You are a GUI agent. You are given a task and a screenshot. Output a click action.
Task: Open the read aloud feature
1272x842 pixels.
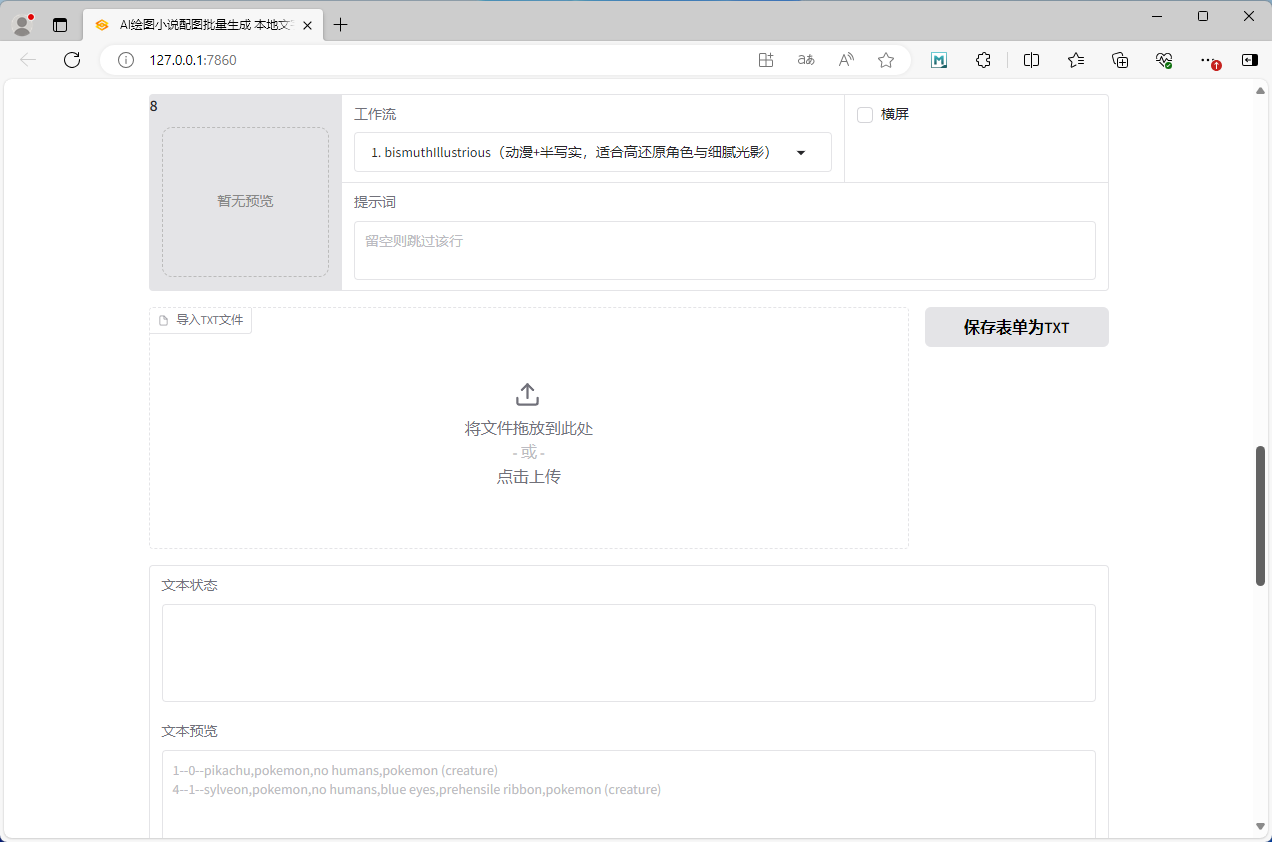pyautogui.click(x=846, y=60)
